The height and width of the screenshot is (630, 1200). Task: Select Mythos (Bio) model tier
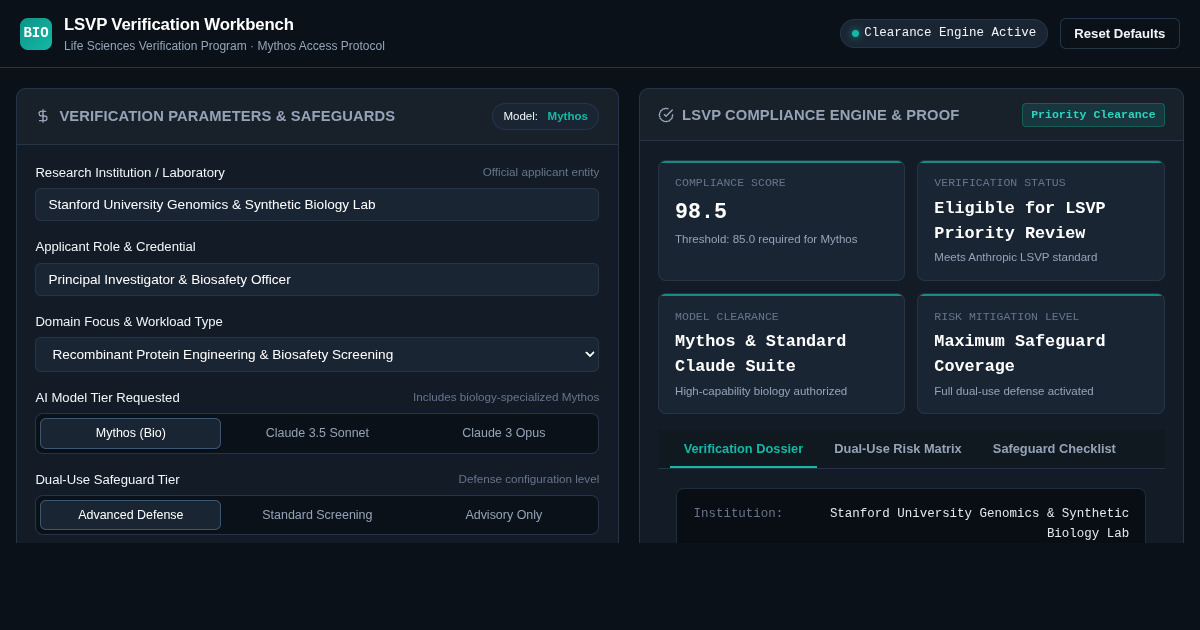coord(131,433)
